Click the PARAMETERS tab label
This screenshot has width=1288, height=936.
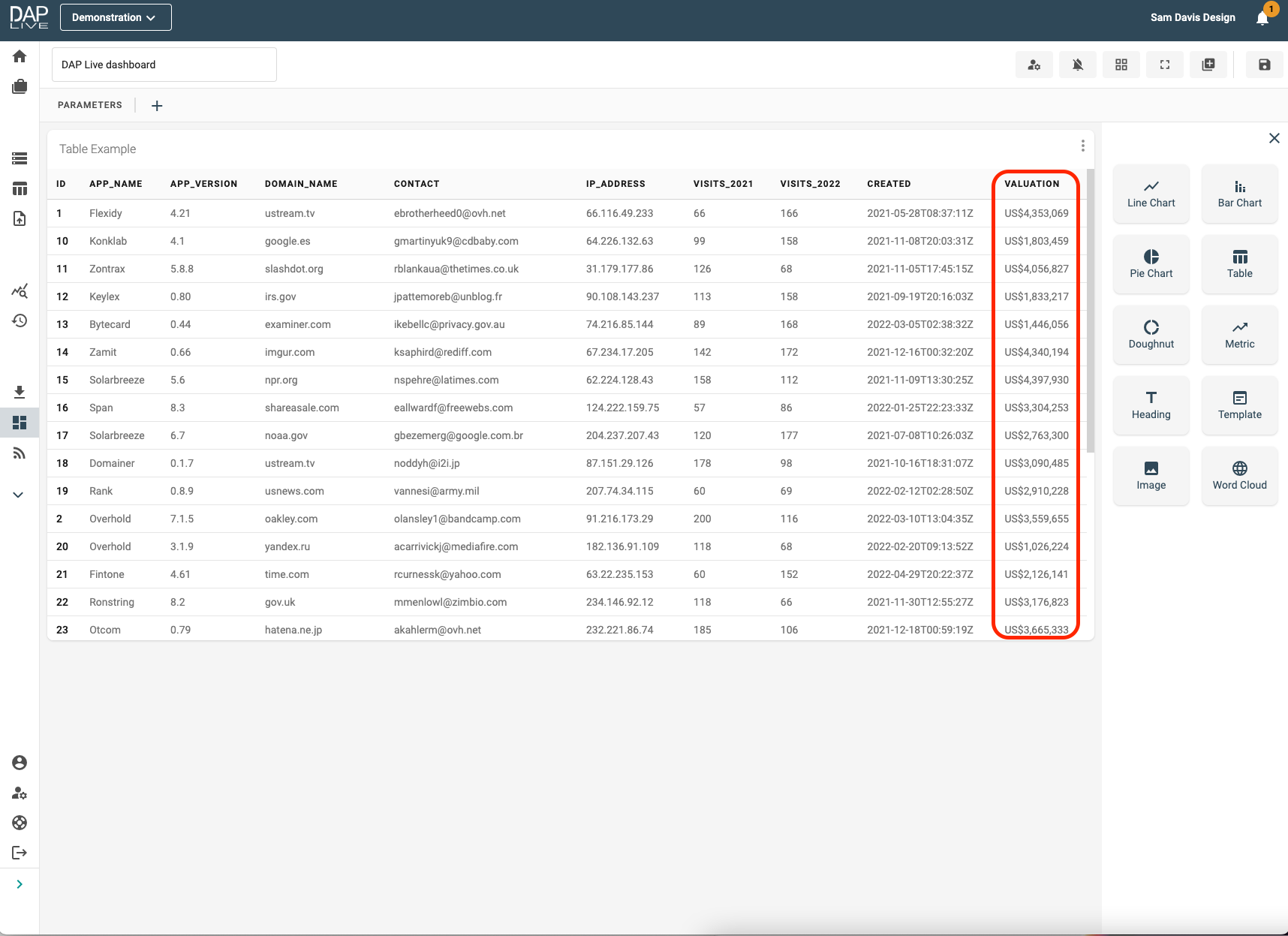[89, 105]
